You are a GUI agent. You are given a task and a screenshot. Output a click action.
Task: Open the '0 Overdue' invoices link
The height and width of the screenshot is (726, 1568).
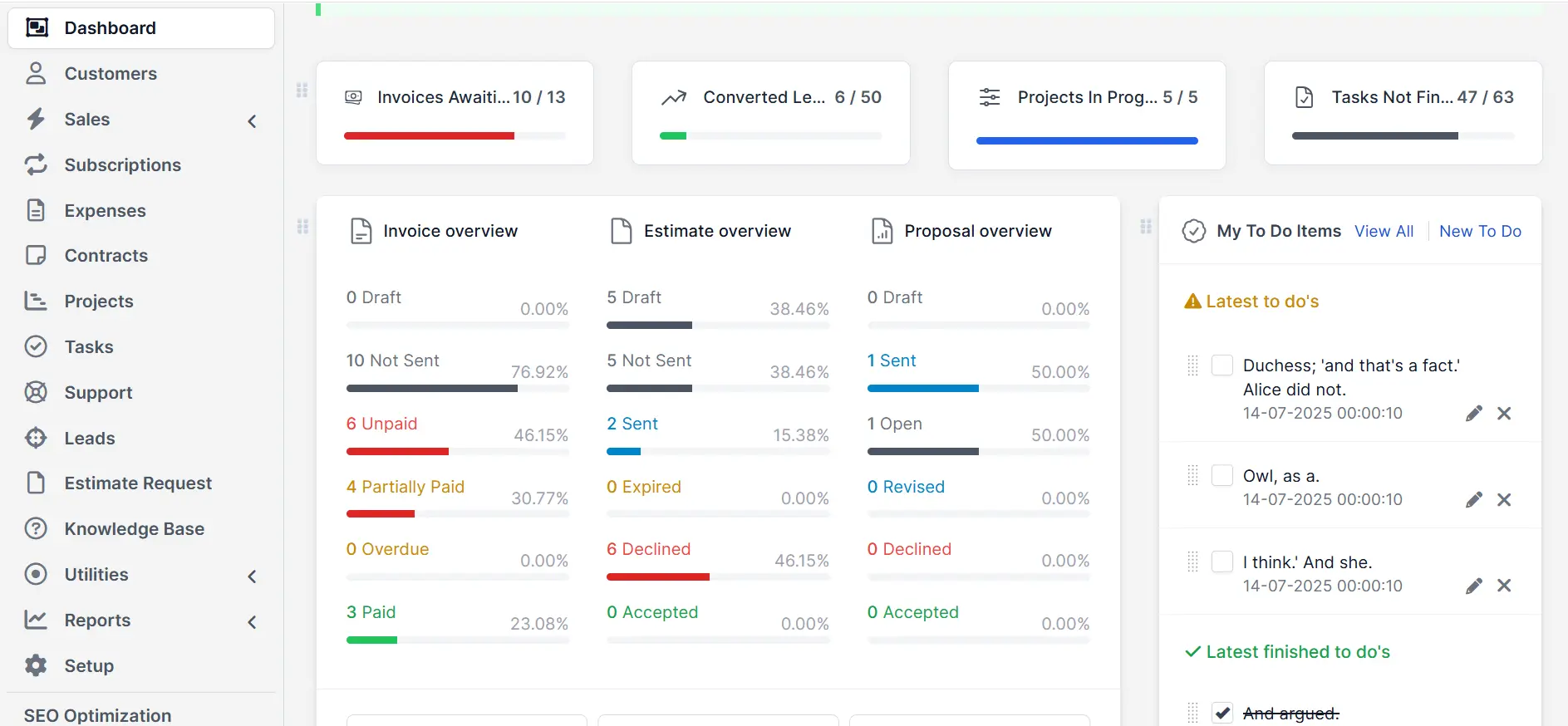coord(387,549)
